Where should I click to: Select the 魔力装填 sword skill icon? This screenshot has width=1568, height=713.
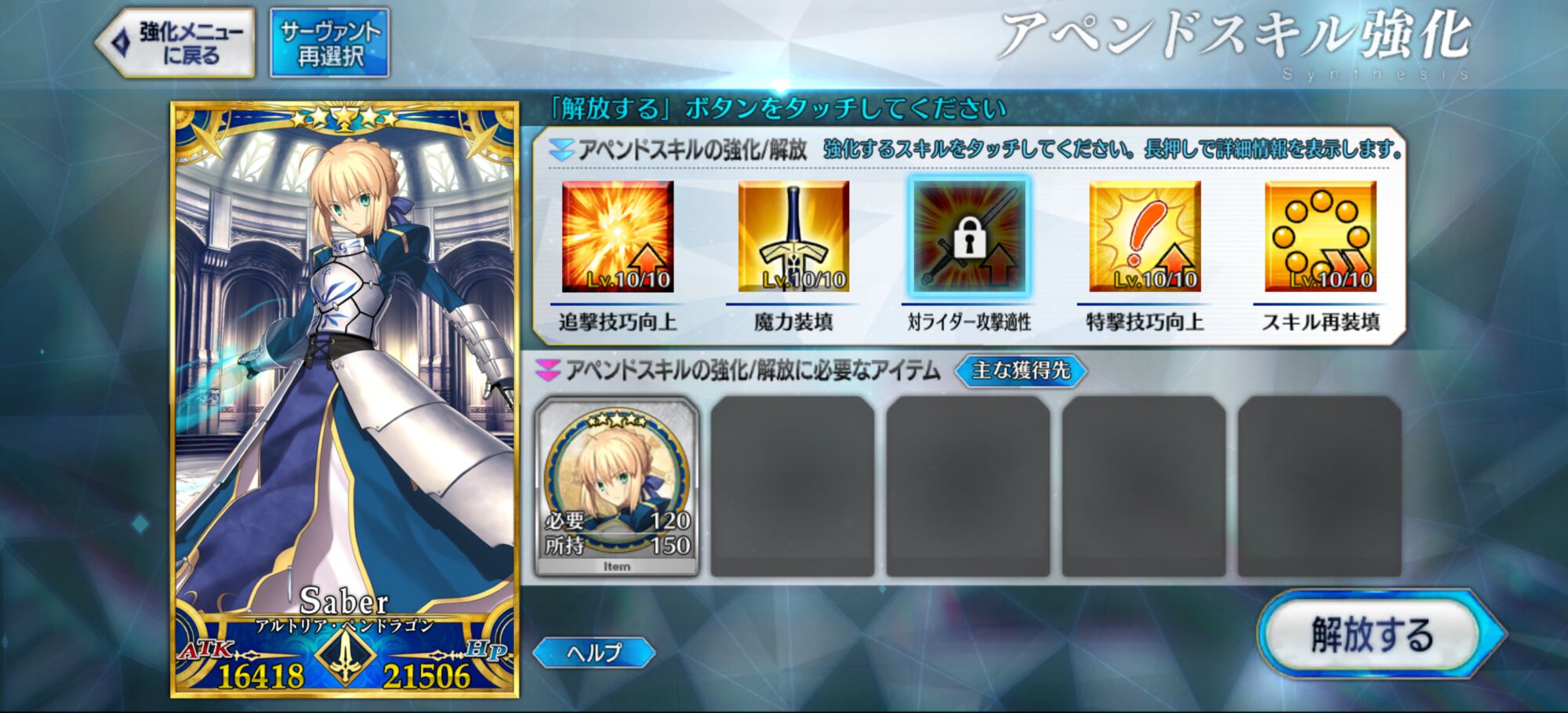(793, 236)
